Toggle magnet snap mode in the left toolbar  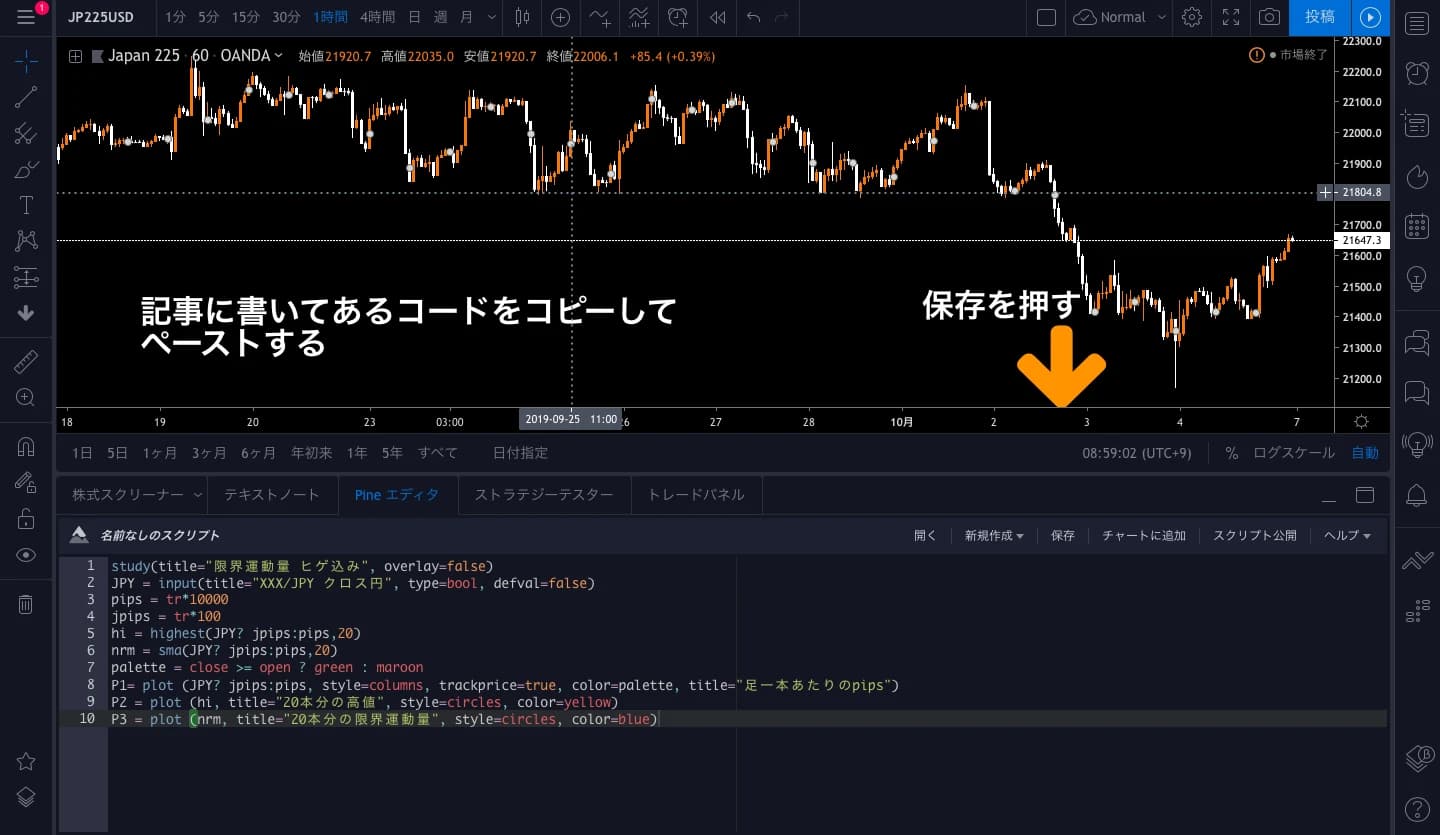click(25, 446)
